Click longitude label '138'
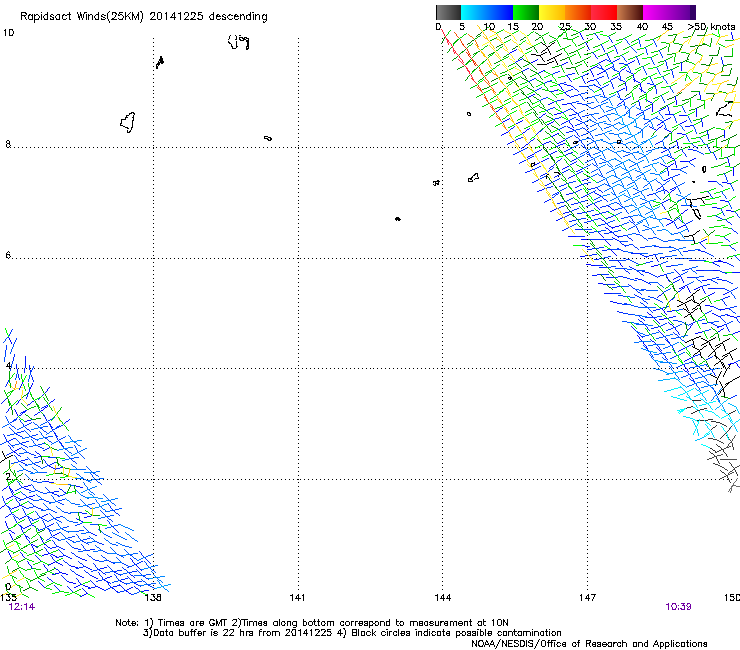The width and height of the screenshot is (740, 650). pos(153,598)
